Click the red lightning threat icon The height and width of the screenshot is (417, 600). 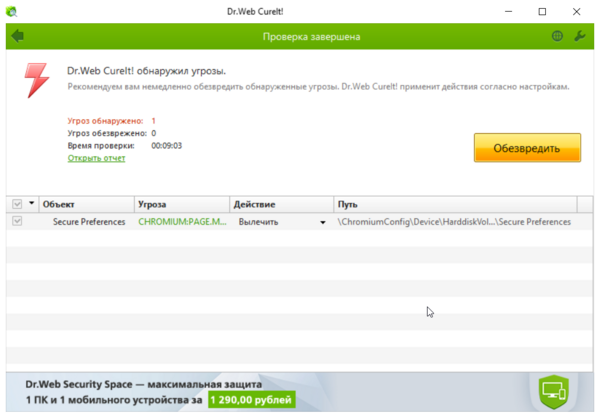tap(37, 80)
